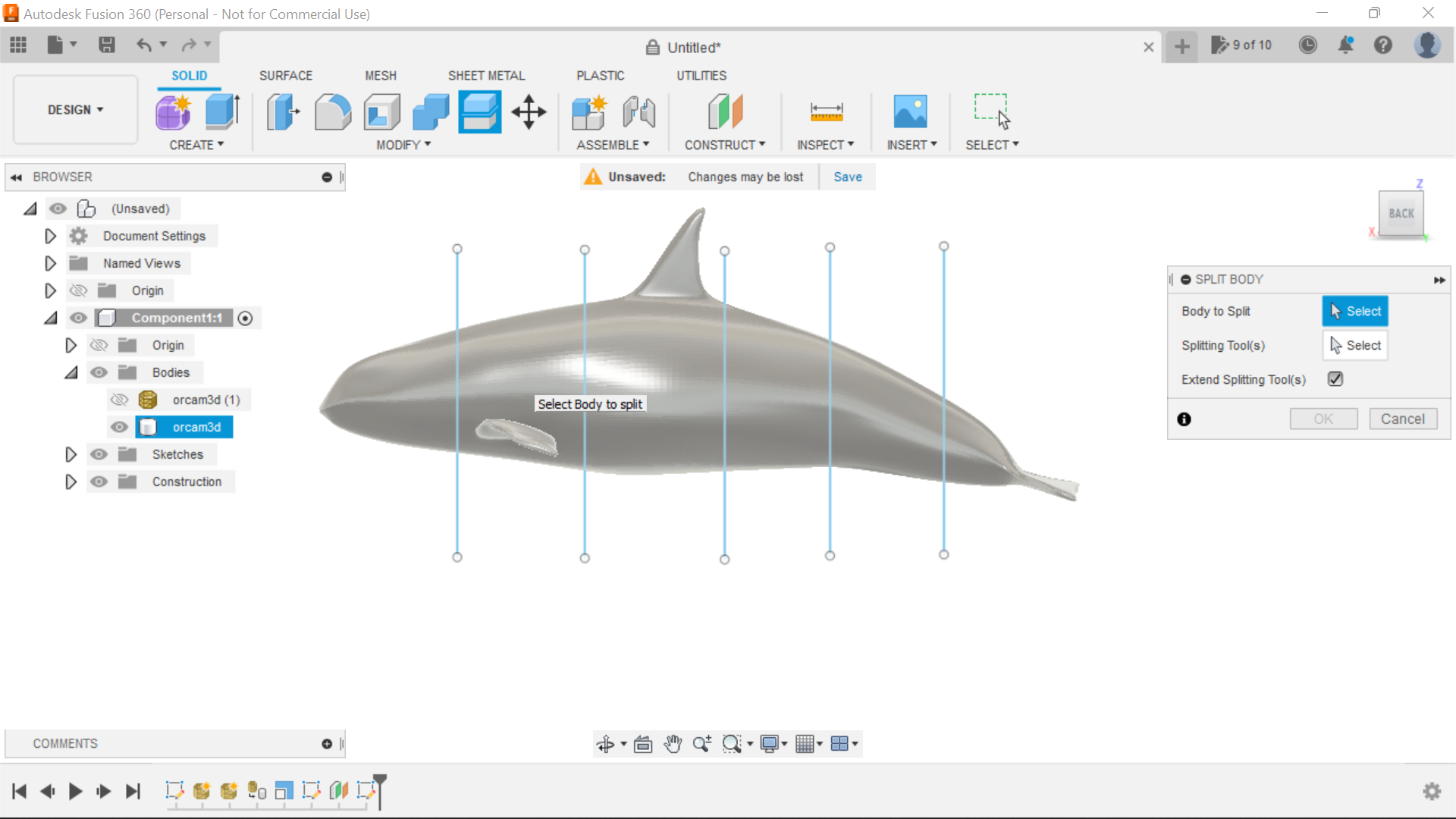Select the window selection box tool
Screen dimensions: 1456x819
[991, 106]
